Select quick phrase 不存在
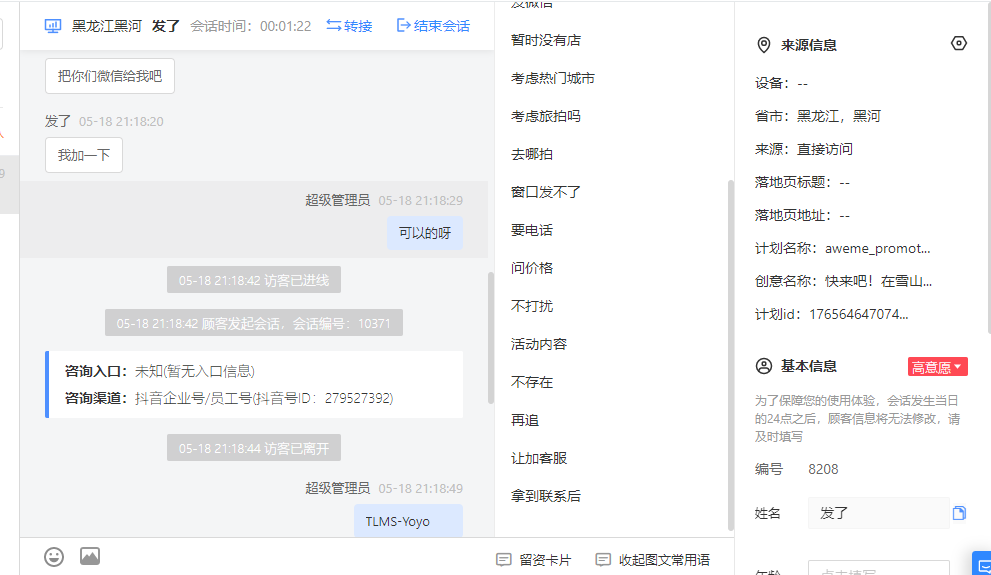The height and width of the screenshot is (575, 991). pos(532,382)
